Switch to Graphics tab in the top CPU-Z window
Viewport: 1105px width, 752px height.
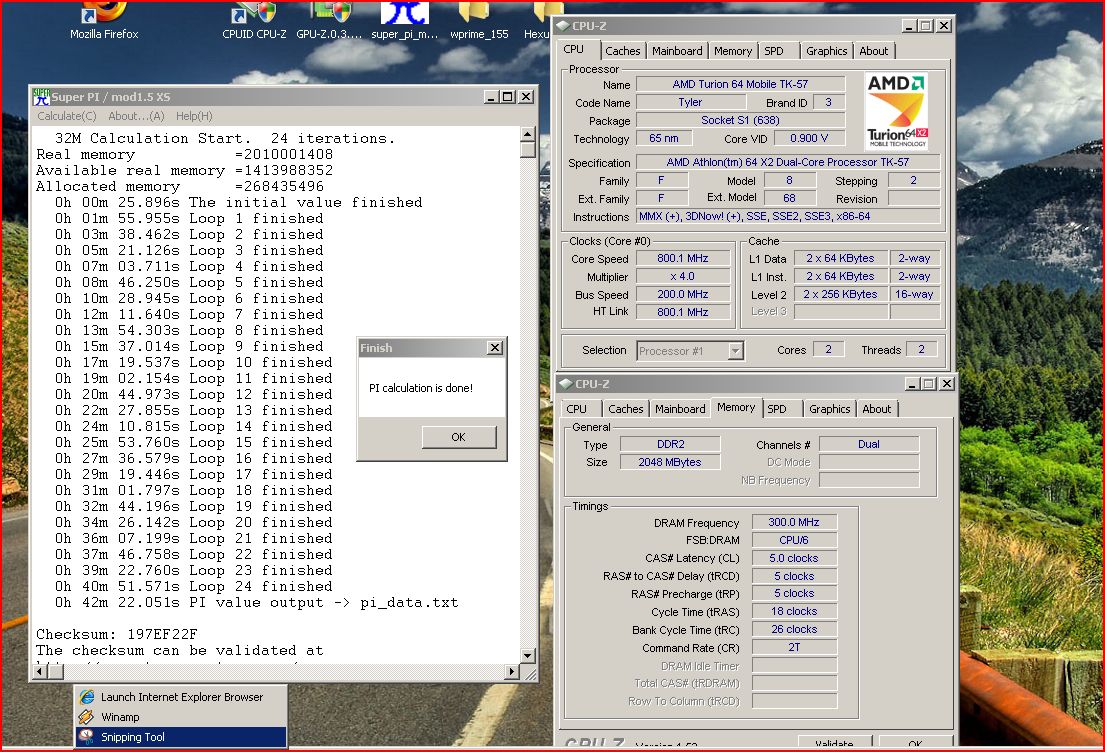[827, 51]
